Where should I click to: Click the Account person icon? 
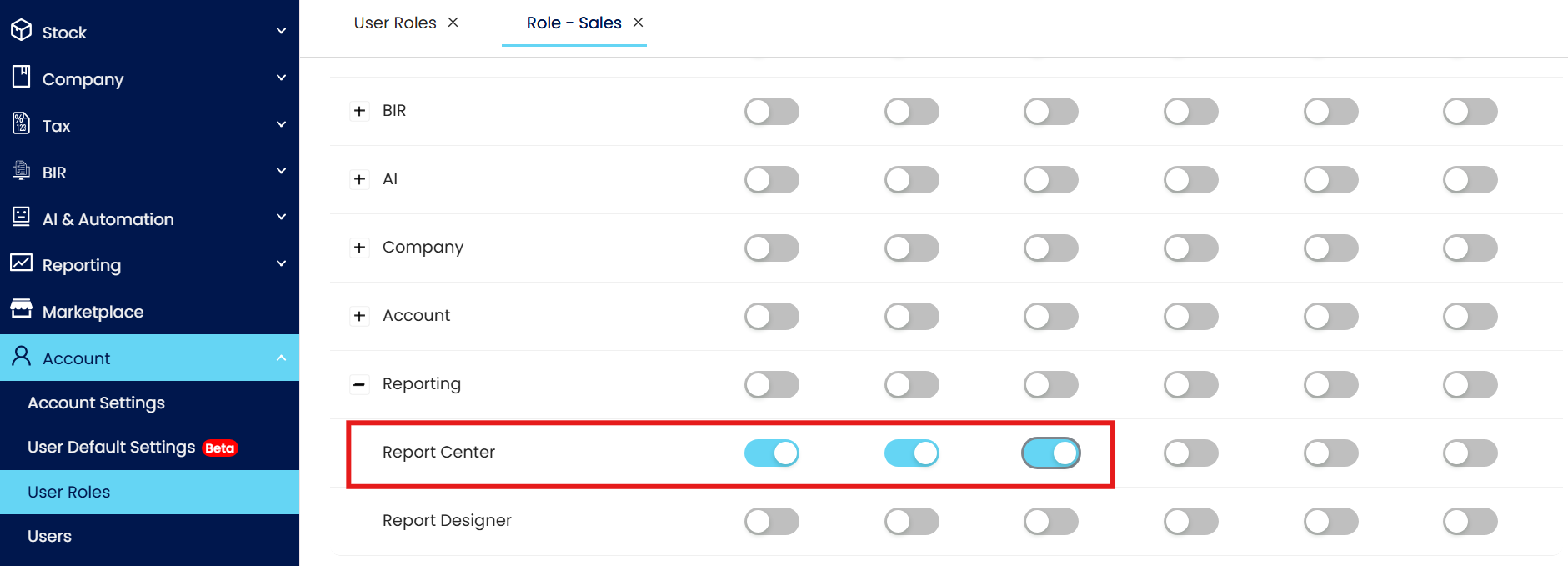21,357
